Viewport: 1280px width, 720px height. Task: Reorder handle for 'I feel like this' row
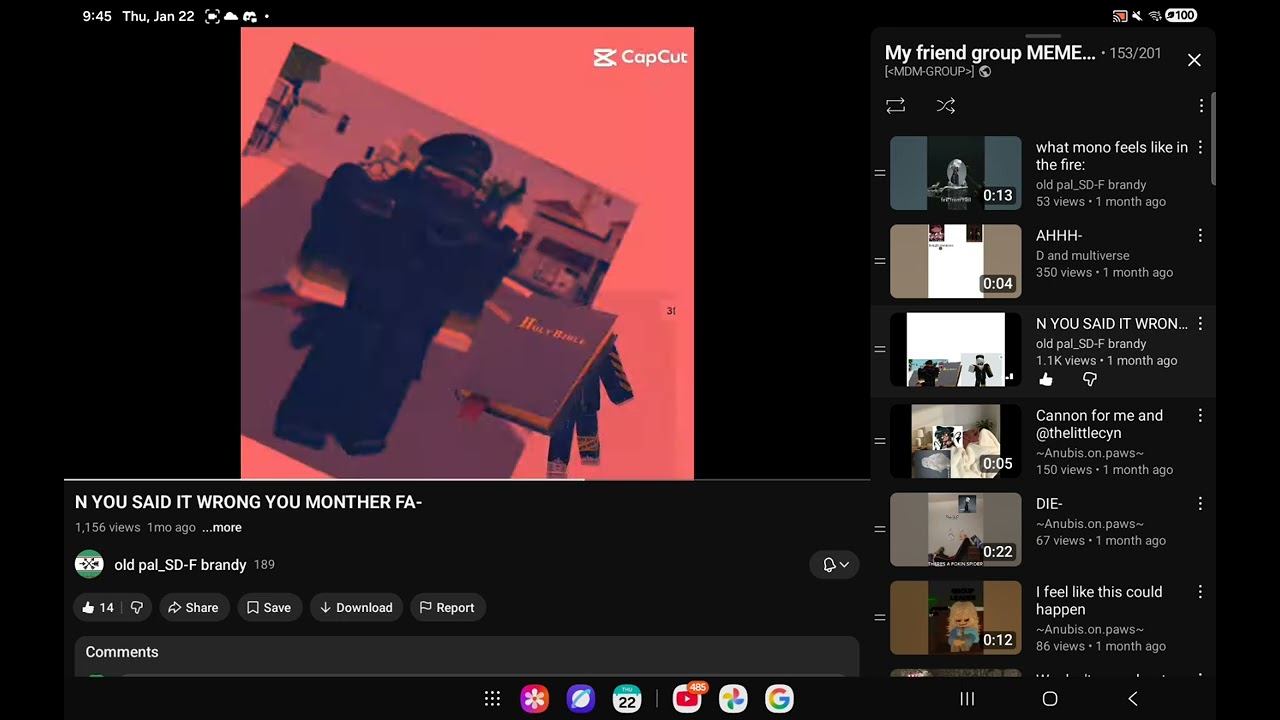pyautogui.click(x=880, y=617)
